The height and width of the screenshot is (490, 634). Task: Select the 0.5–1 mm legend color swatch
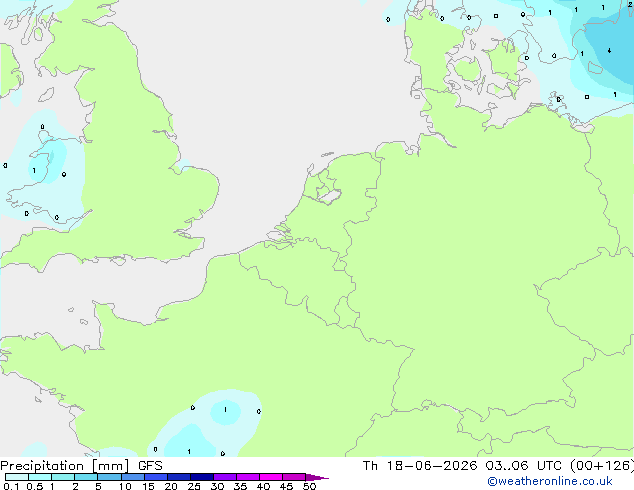(40, 477)
